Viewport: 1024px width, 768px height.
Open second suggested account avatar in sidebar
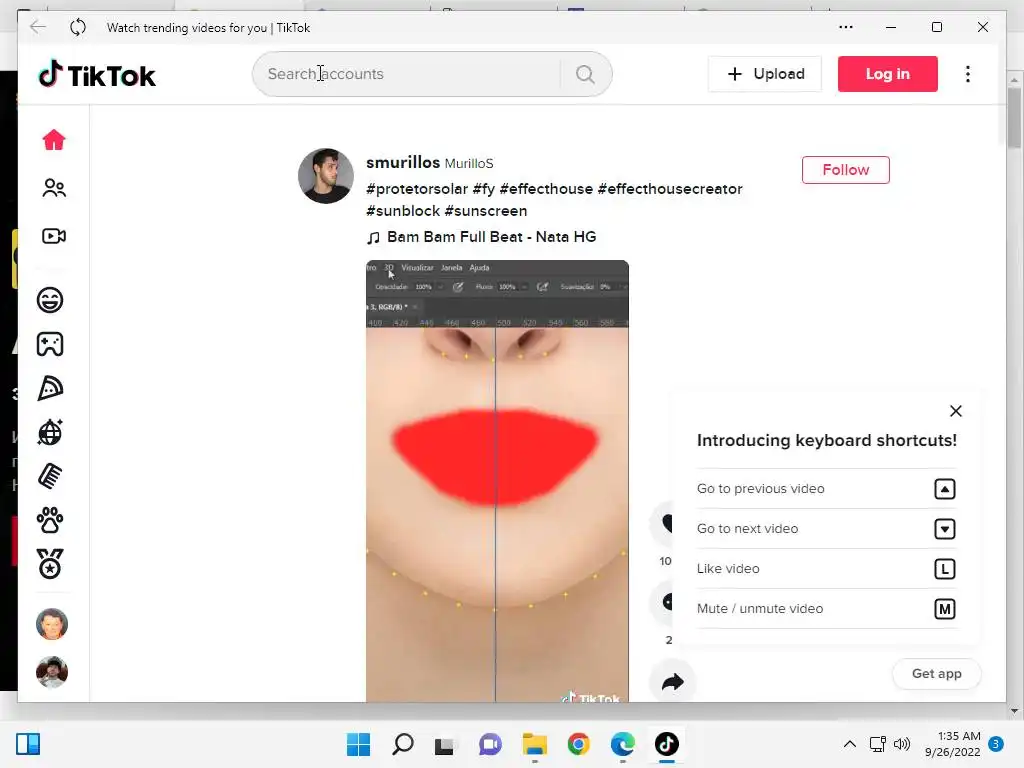point(52,672)
